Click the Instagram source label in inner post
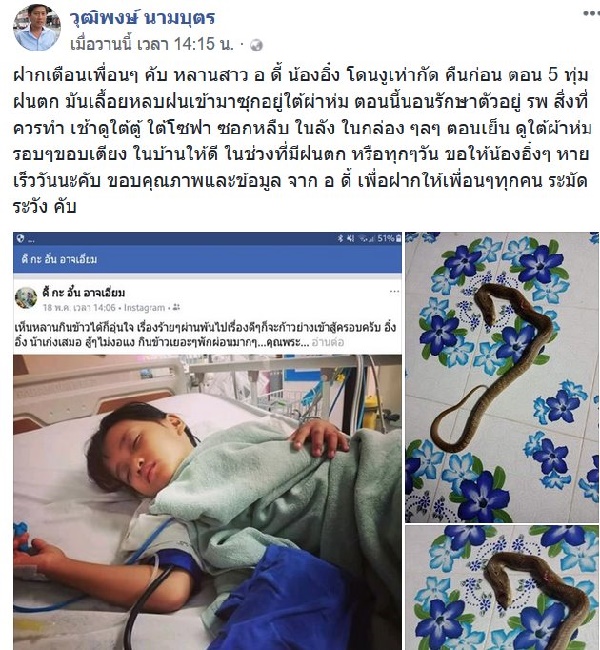Screen dimensions: 600x650 click(144, 308)
